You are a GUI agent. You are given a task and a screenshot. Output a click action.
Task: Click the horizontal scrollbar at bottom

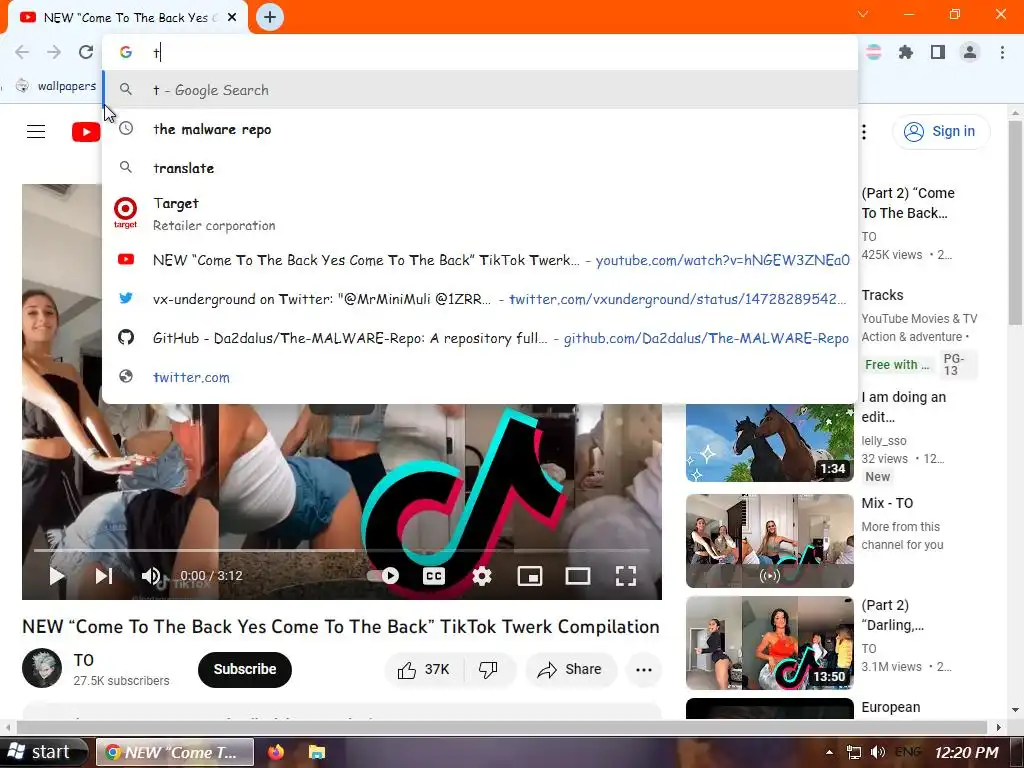[x=502, y=727]
